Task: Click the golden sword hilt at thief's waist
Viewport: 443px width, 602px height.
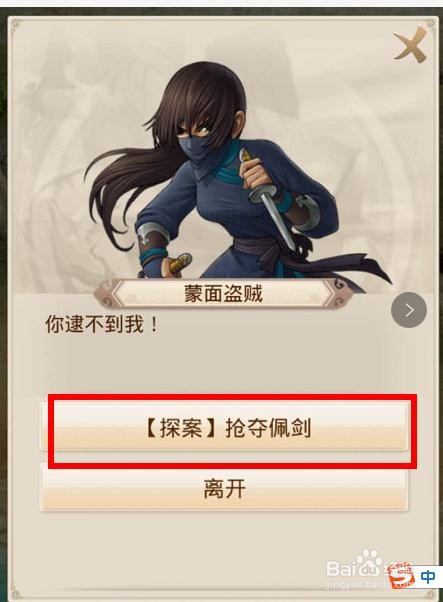Action: [179, 264]
